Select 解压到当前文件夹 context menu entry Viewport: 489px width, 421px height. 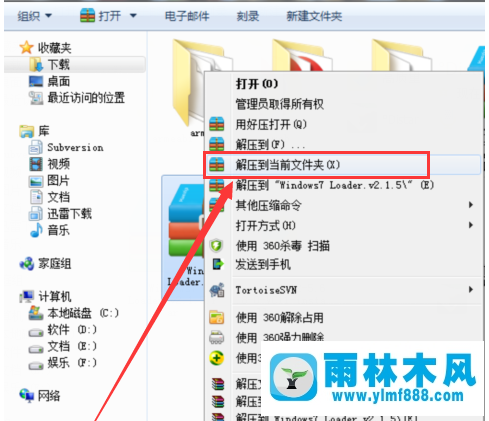[x=287, y=165]
